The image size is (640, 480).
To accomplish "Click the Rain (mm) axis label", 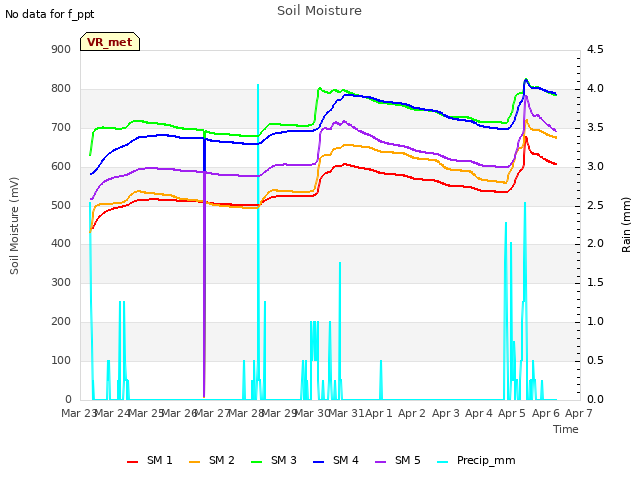I will pos(626,225).
